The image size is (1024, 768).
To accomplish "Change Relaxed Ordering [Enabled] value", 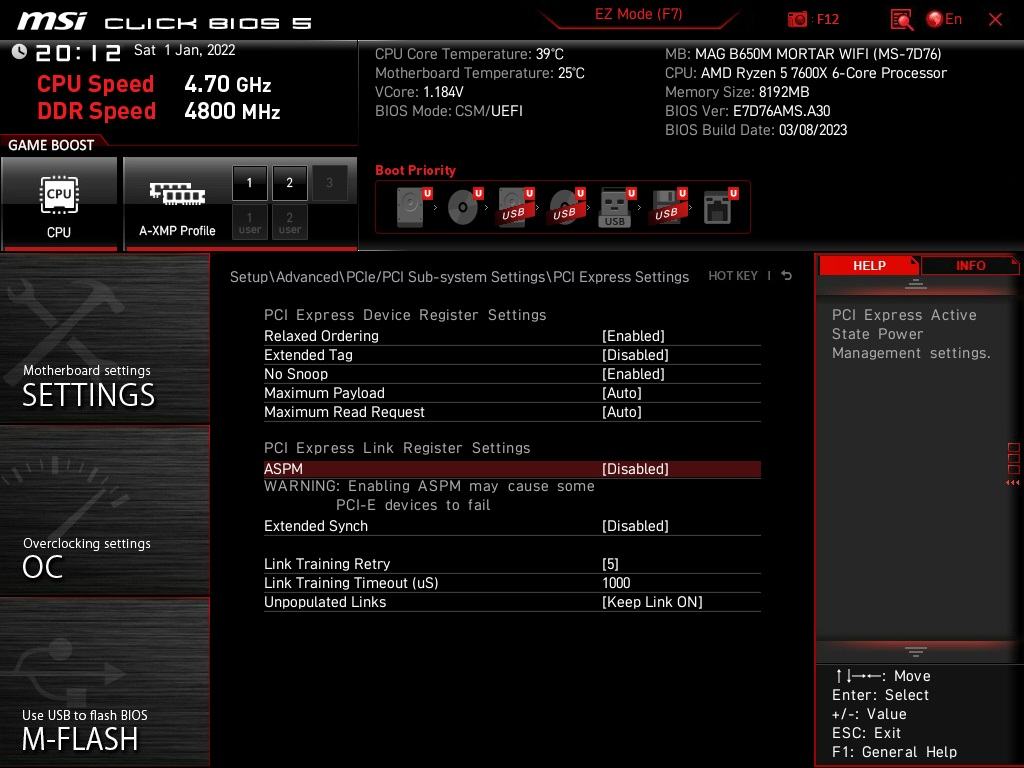I will (x=633, y=336).
